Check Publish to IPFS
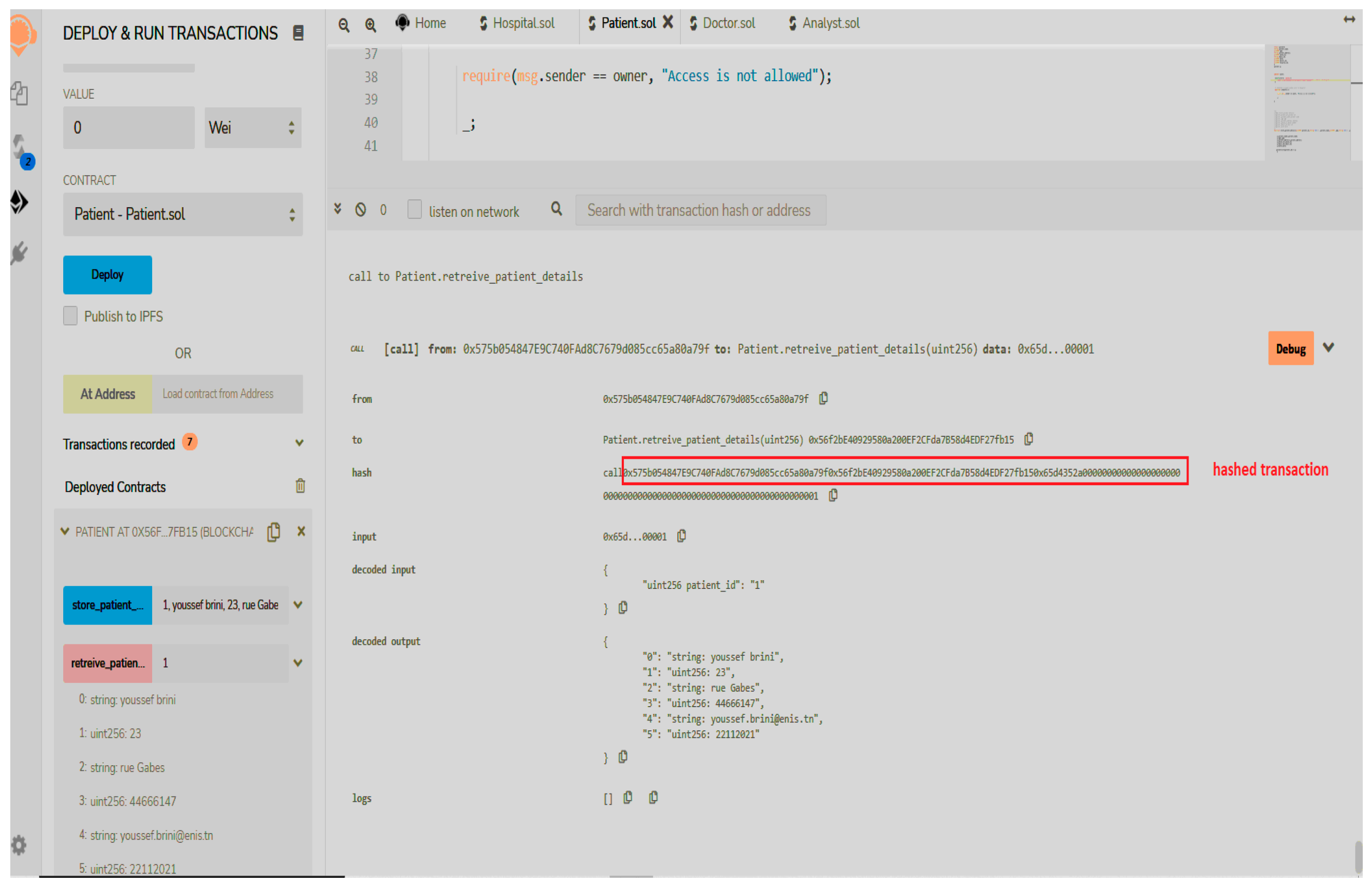 tap(70, 316)
